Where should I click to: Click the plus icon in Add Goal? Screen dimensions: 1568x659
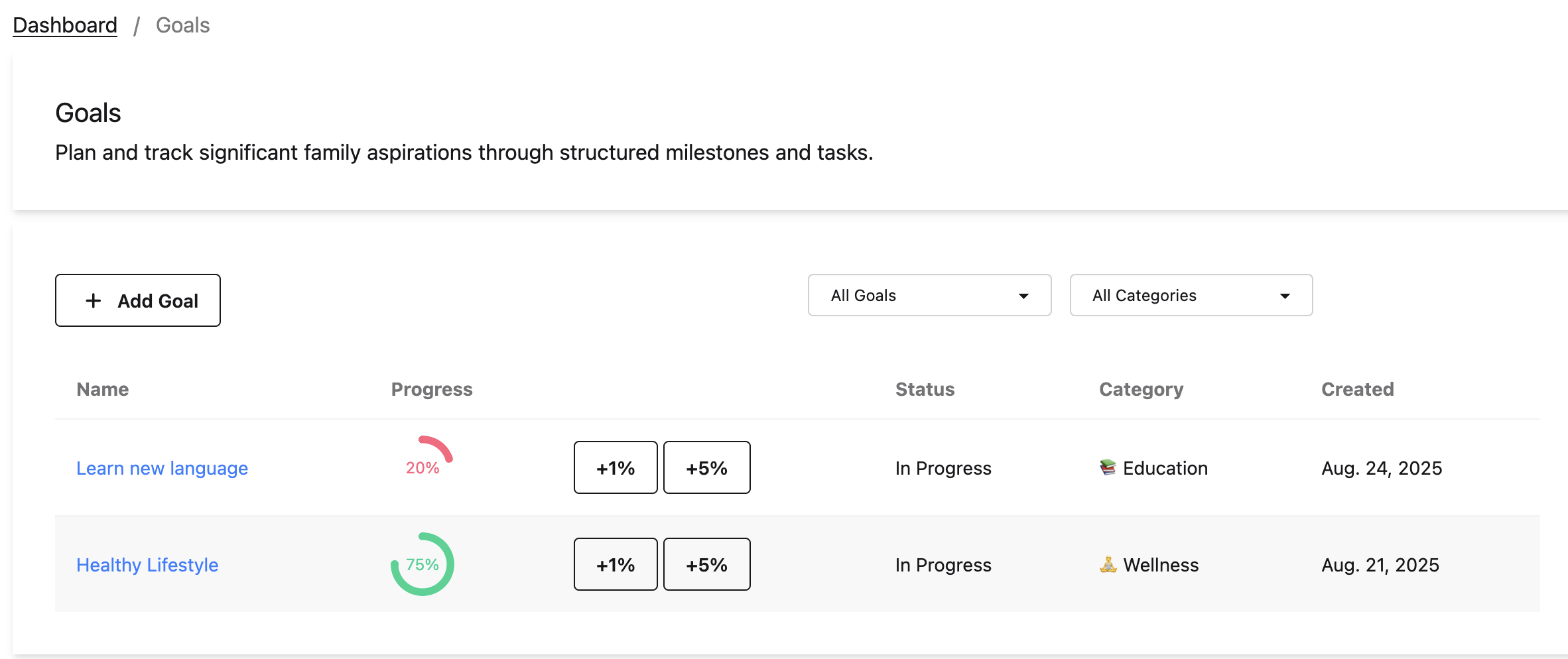pyautogui.click(x=94, y=301)
